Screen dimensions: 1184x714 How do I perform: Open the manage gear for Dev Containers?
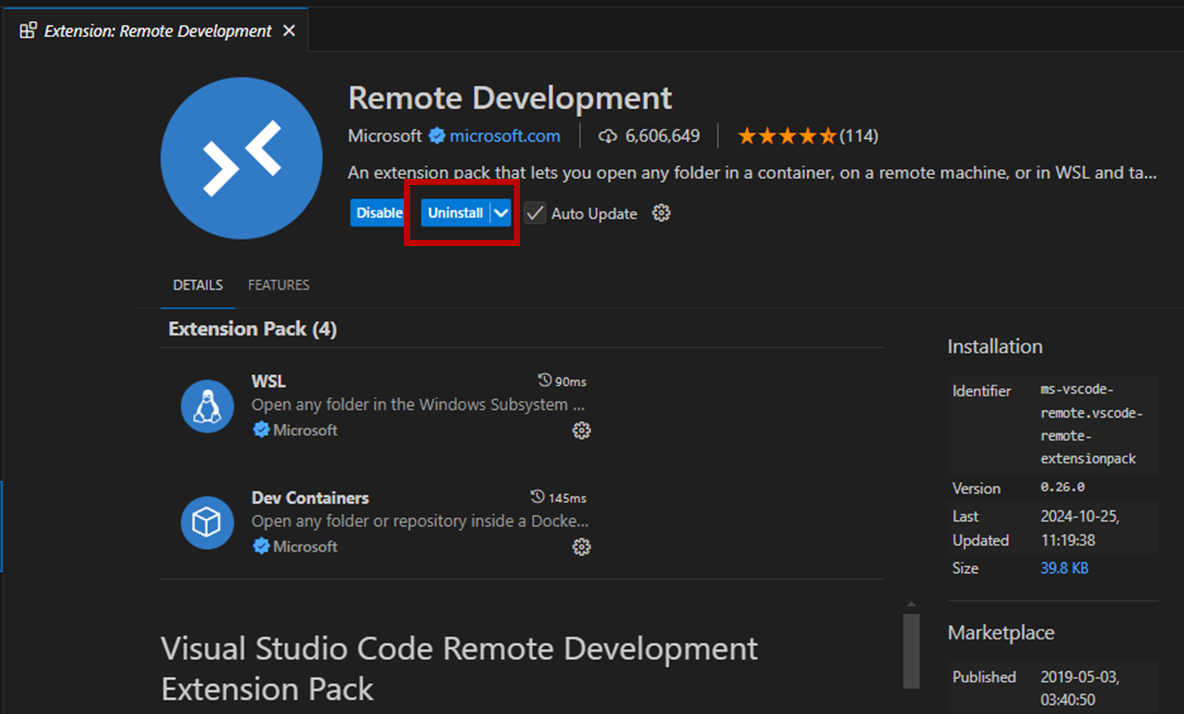(581, 546)
